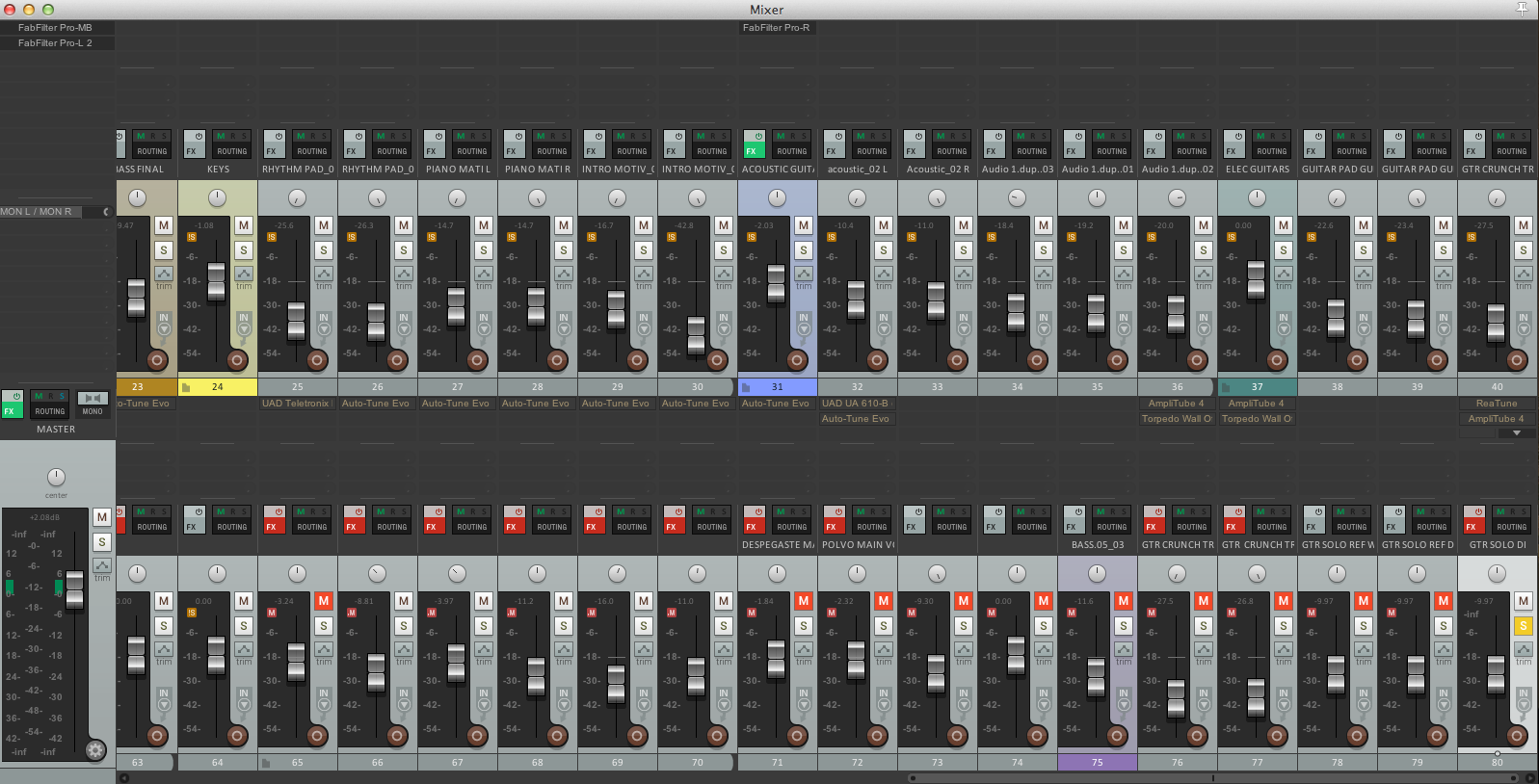Solo track 31 ACOUSTIC GUITAR
This screenshot has width=1539, height=784.
[x=804, y=250]
